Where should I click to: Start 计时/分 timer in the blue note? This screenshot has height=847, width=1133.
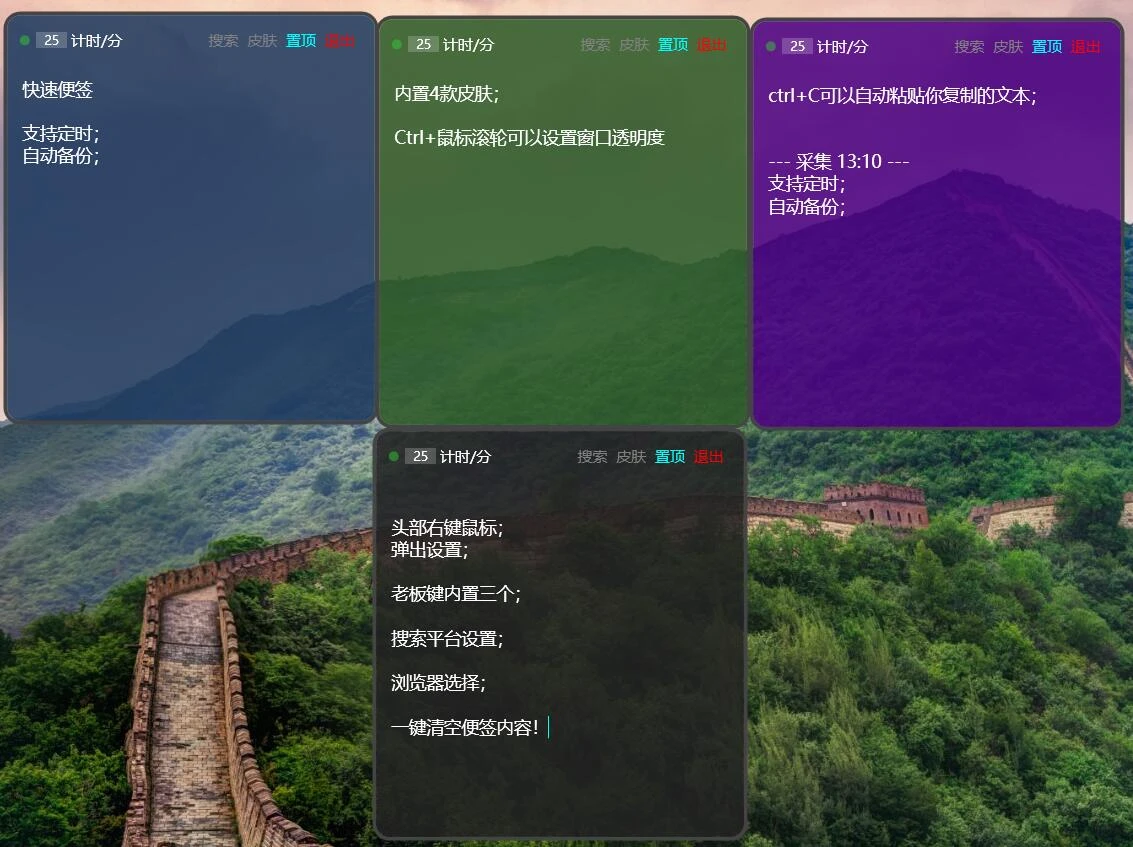coord(96,41)
